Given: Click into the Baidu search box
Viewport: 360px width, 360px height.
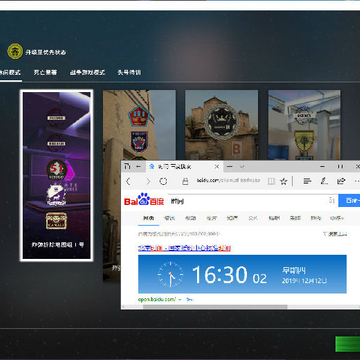Looking at the screenshot, I should (248, 201).
